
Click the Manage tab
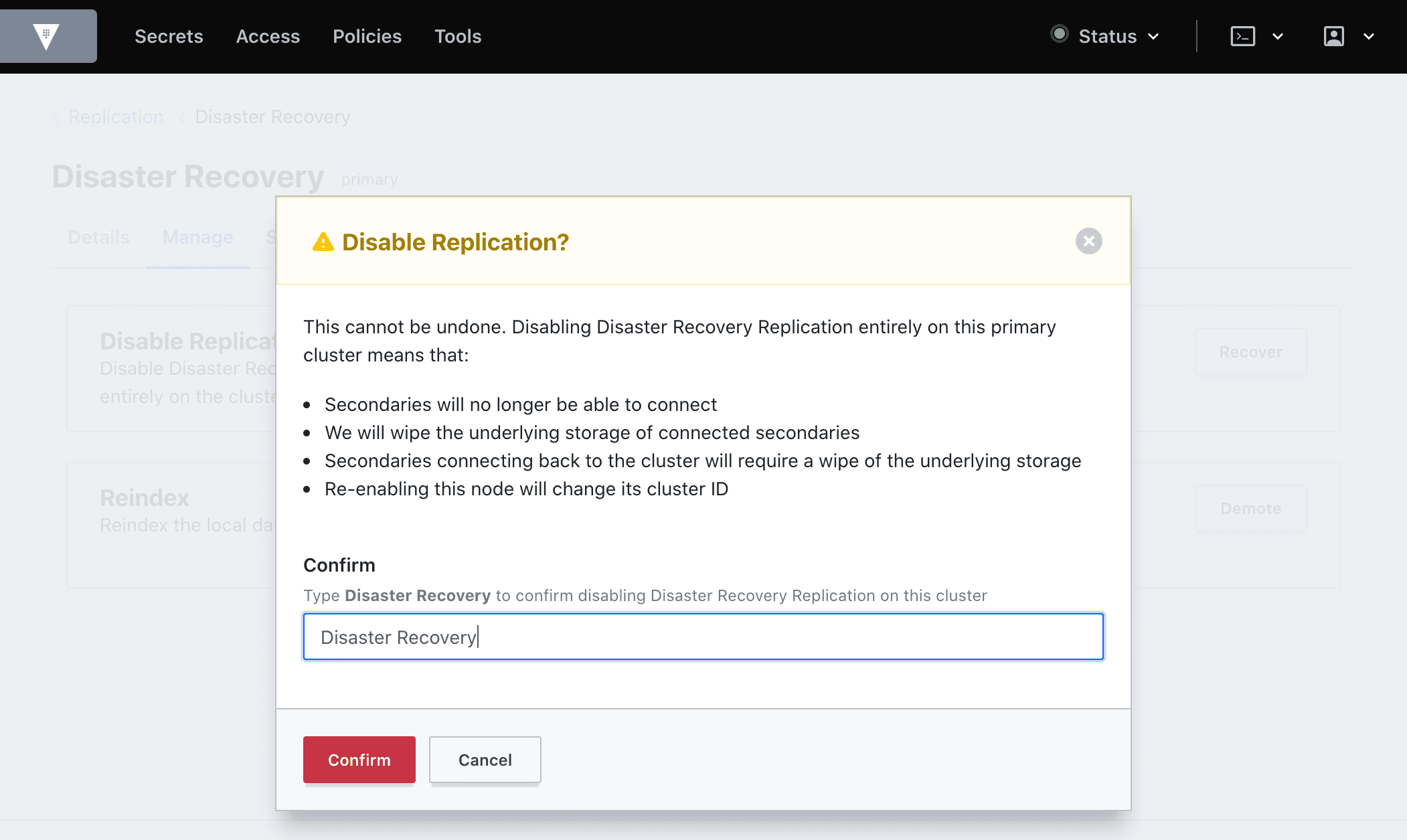tap(197, 237)
